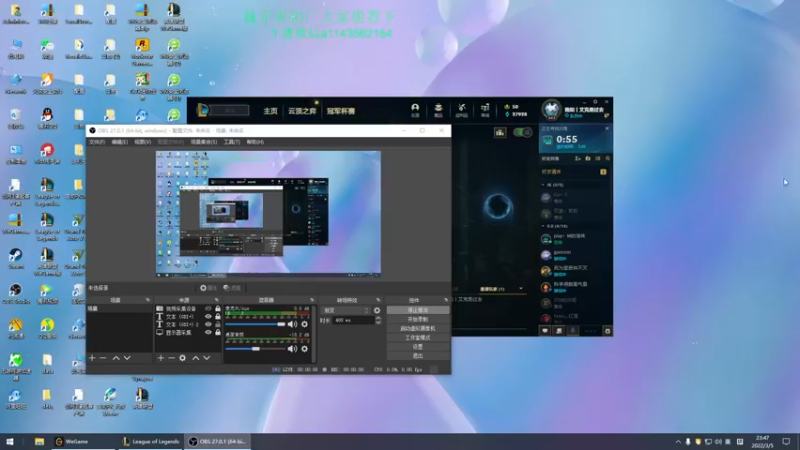Toggle lock on video capture device source
This screenshot has width=800, height=450.
(x=218, y=309)
